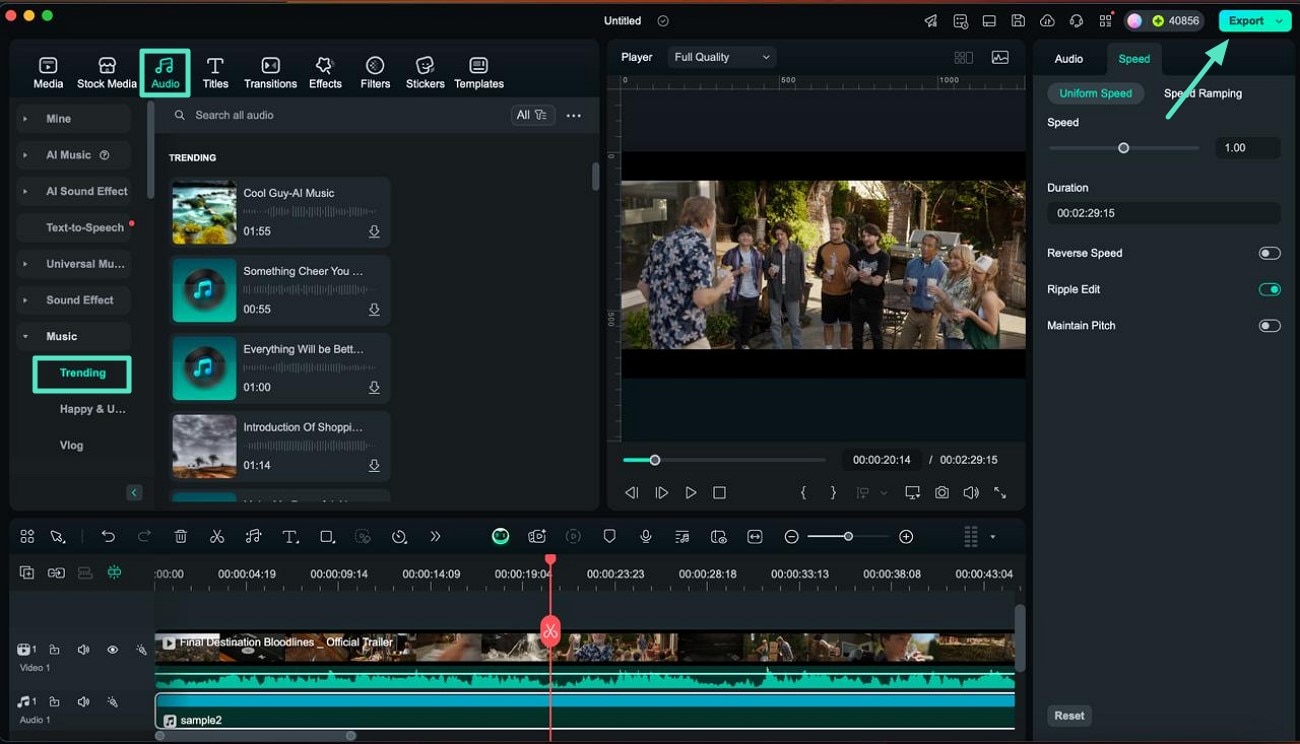Expand the Sound Effect category
Image resolution: width=1300 pixels, height=744 pixels.
click(x=74, y=300)
